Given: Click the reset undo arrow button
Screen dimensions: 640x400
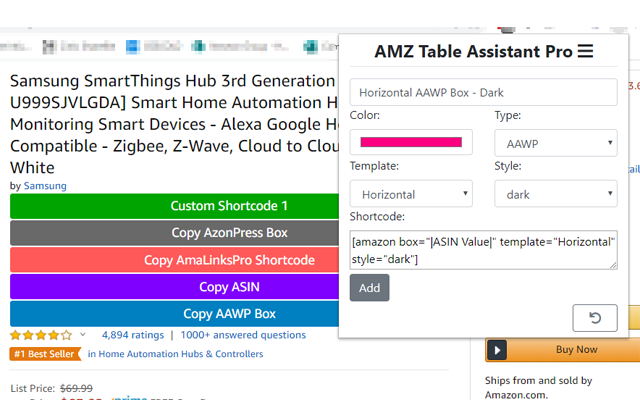Looking at the screenshot, I should 594,318.
